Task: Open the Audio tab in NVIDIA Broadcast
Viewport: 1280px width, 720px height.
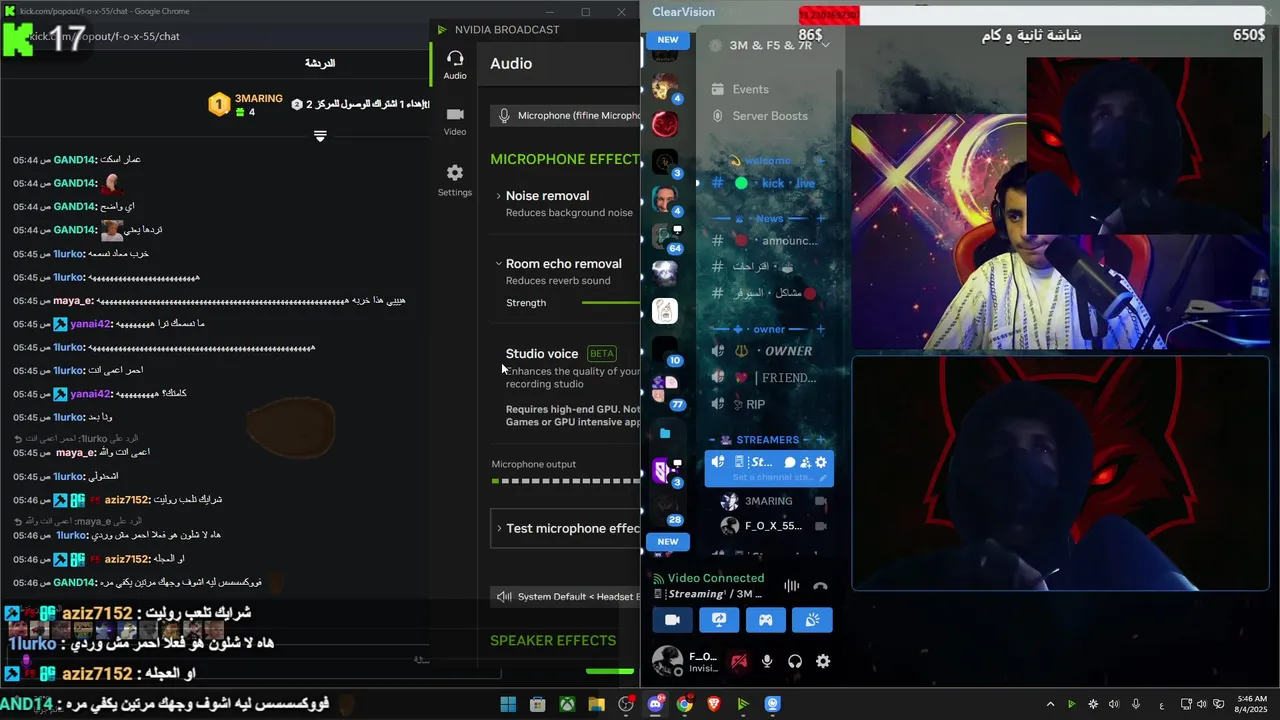Action: tap(455, 65)
